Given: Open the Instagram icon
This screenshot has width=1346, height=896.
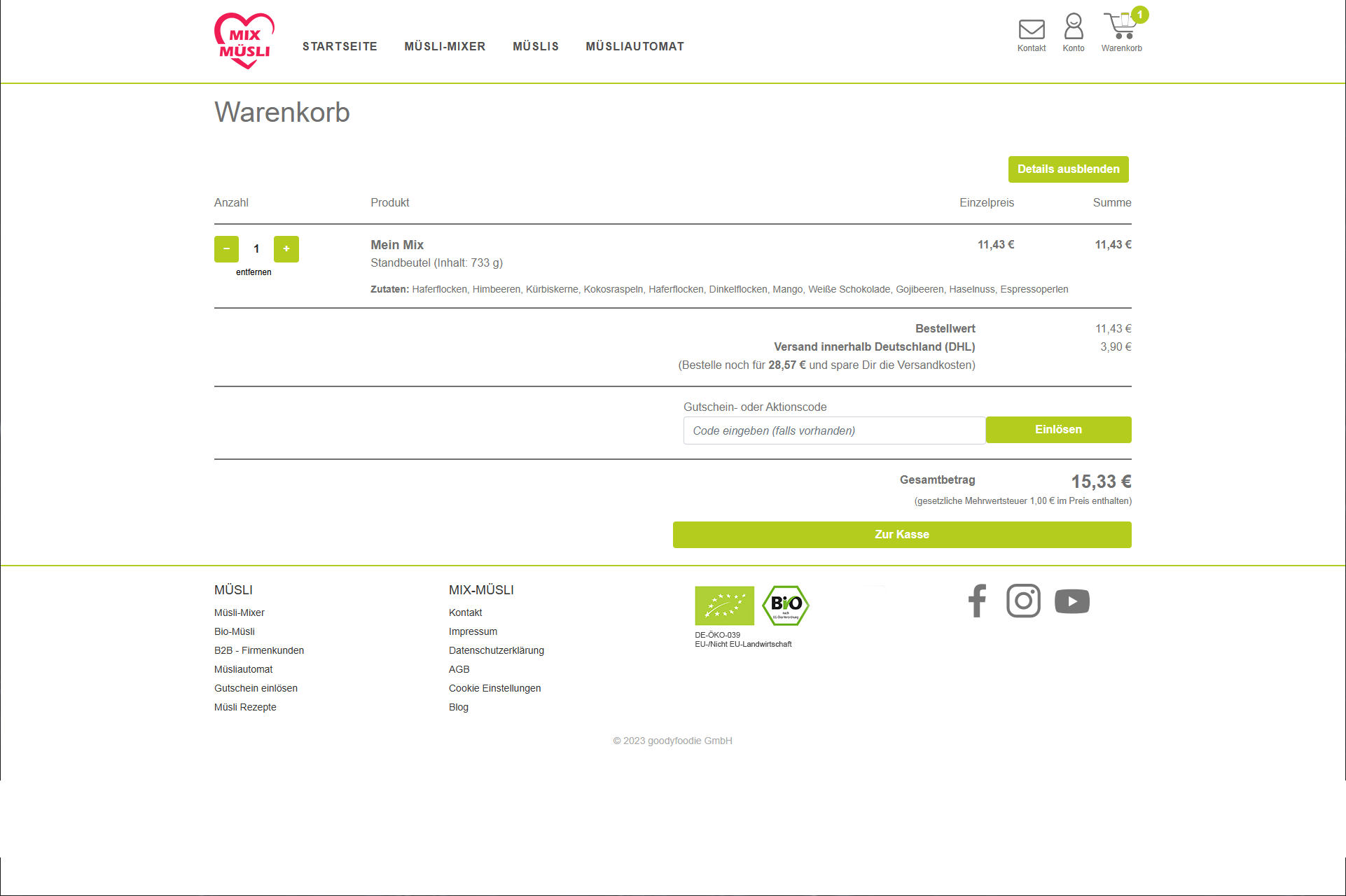Looking at the screenshot, I should click(1024, 601).
